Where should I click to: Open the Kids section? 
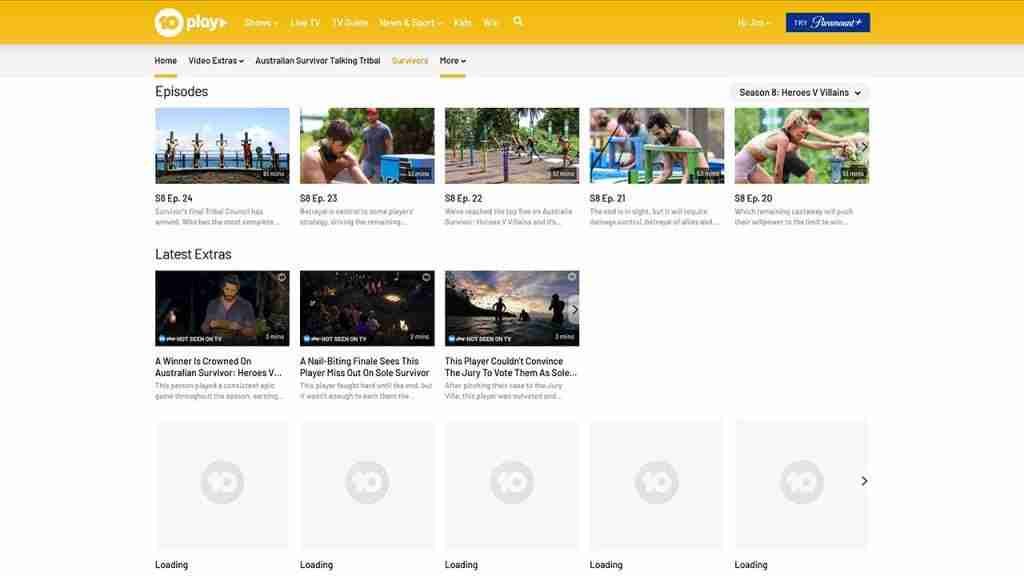coord(462,23)
